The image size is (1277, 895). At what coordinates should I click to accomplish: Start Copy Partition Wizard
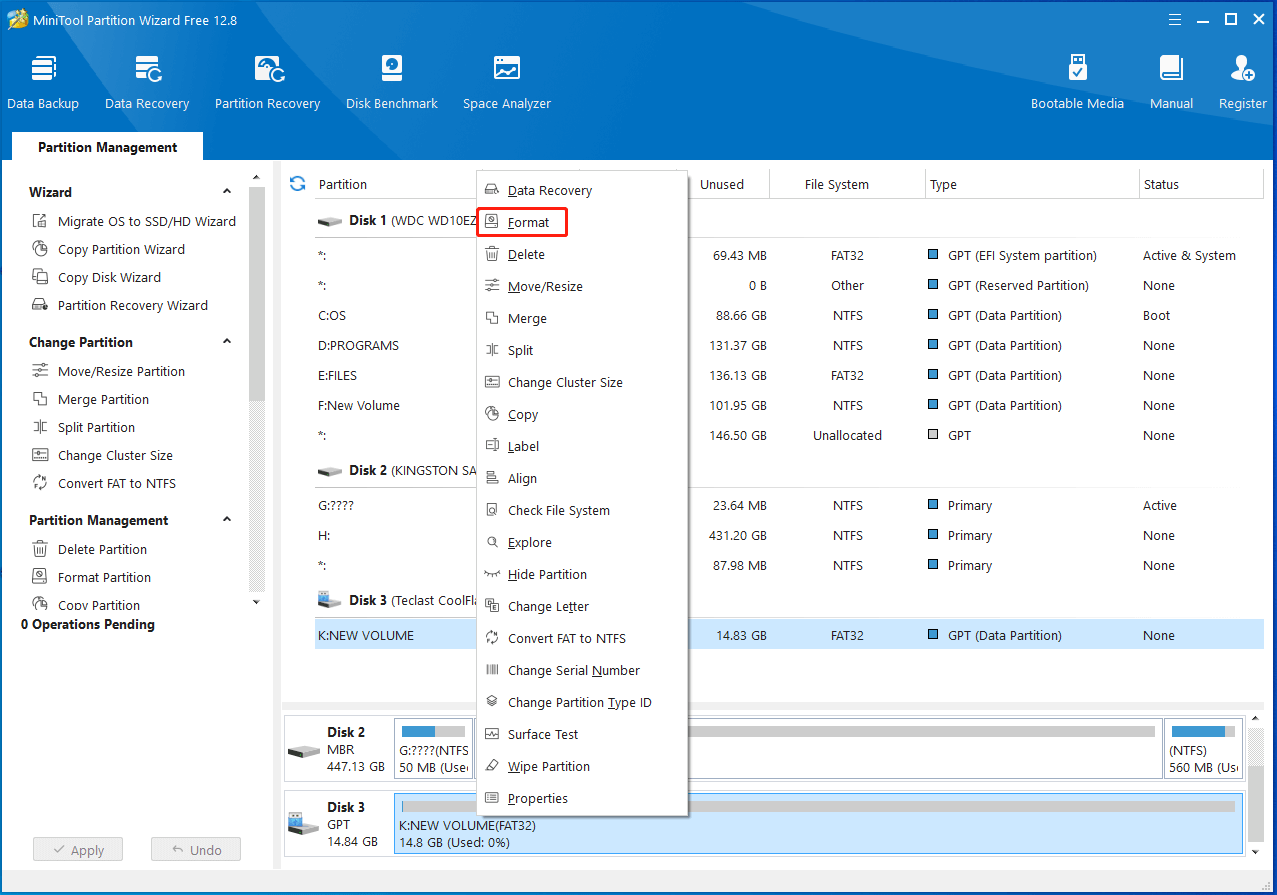point(108,249)
